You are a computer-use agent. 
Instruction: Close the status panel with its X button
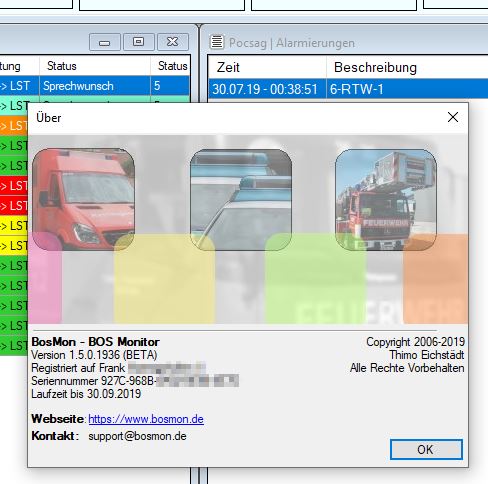[173, 42]
